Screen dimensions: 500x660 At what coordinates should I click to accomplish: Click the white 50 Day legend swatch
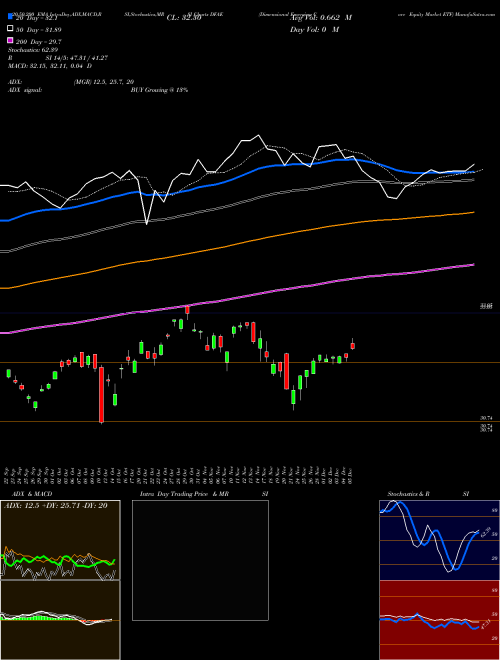click(10, 29)
